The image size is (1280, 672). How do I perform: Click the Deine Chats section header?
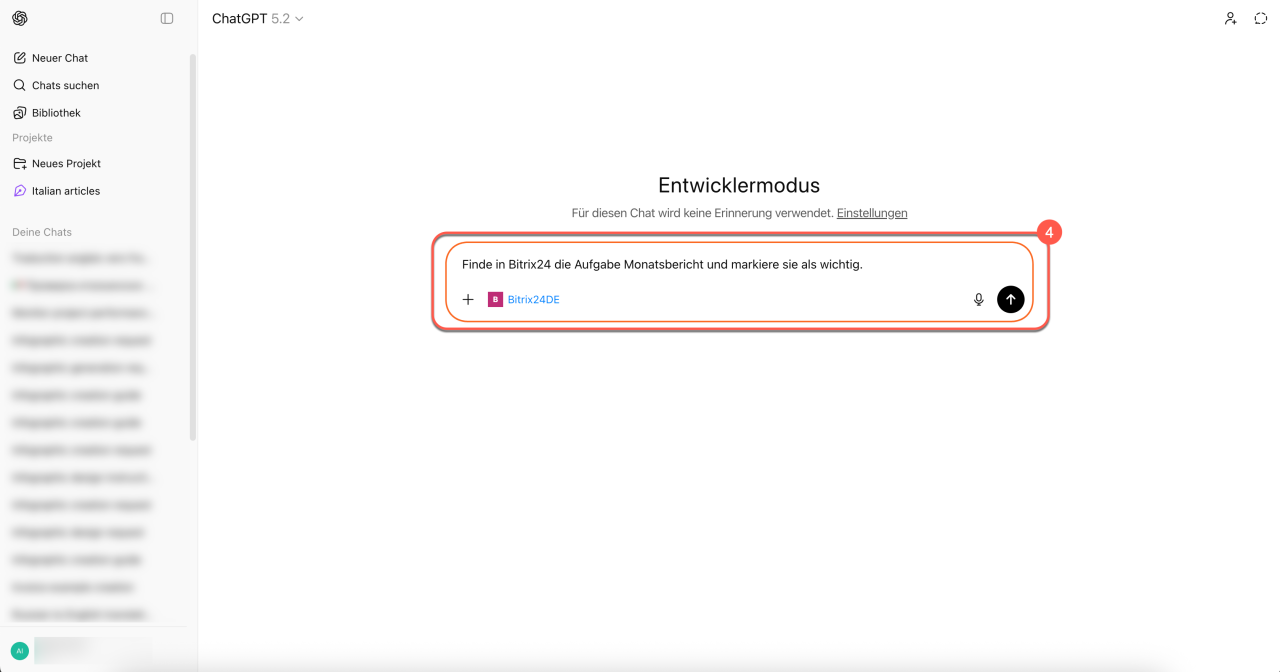click(x=42, y=232)
